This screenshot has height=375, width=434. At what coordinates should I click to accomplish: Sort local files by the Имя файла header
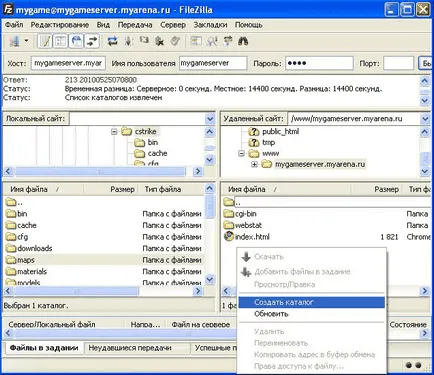(x=43, y=189)
